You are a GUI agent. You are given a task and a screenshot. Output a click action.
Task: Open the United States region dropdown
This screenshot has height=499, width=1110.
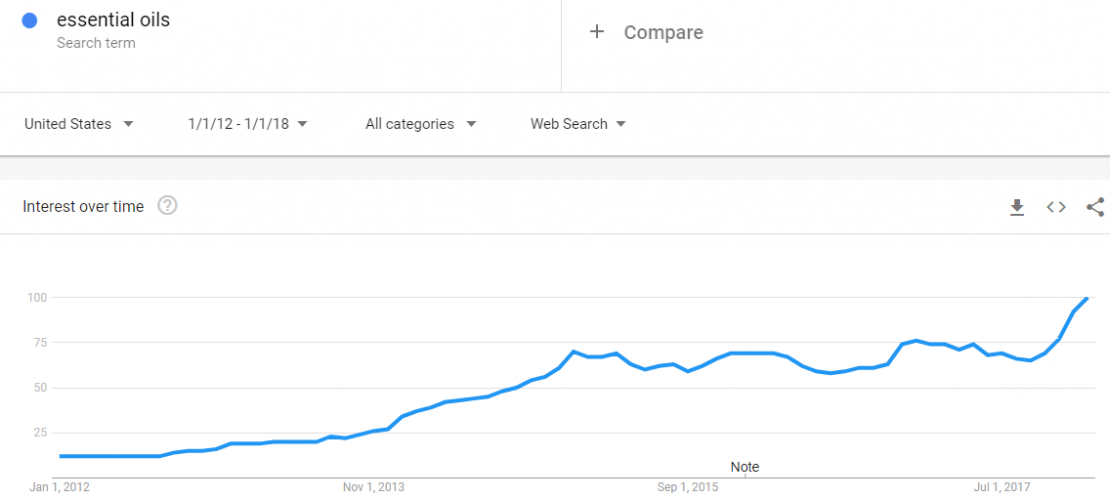click(x=79, y=124)
